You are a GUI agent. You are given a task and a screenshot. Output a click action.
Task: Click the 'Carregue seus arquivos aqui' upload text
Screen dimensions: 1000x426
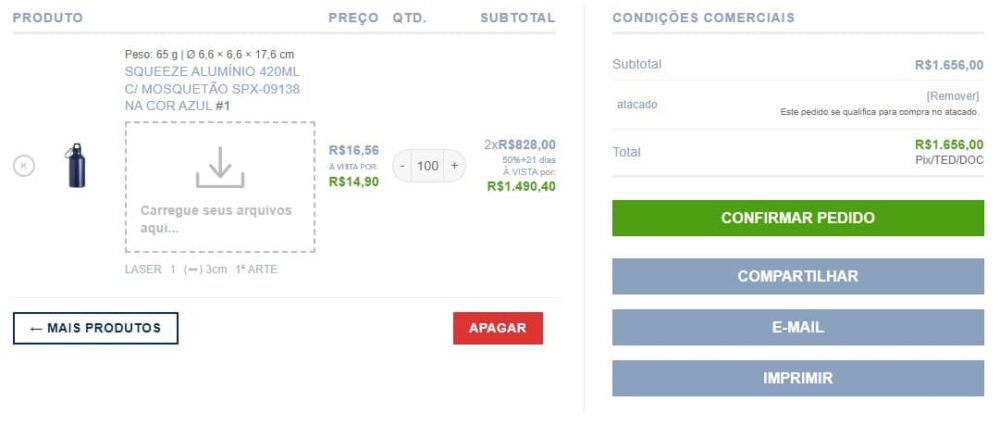[x=216, y=219]
